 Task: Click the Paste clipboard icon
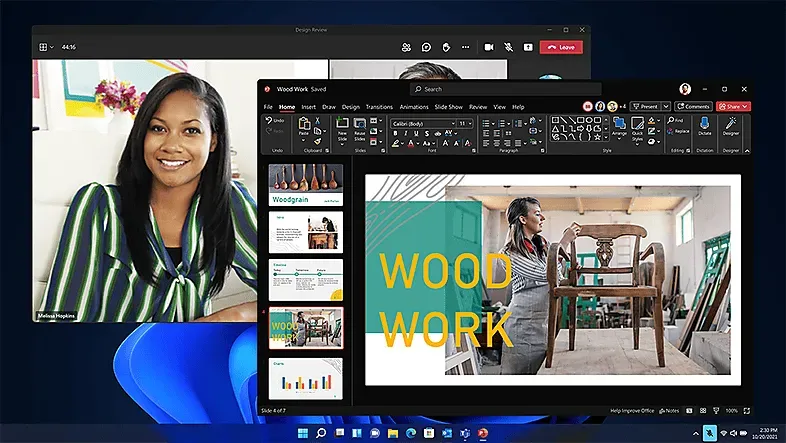point(304,123)
